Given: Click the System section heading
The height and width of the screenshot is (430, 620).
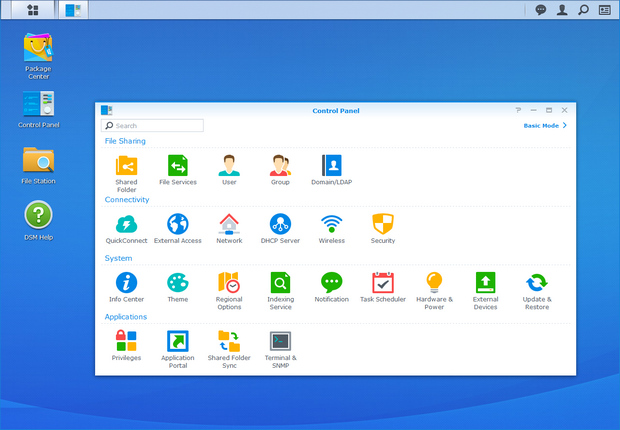Looking at the screenshot, I should click(x=118, y=258).
